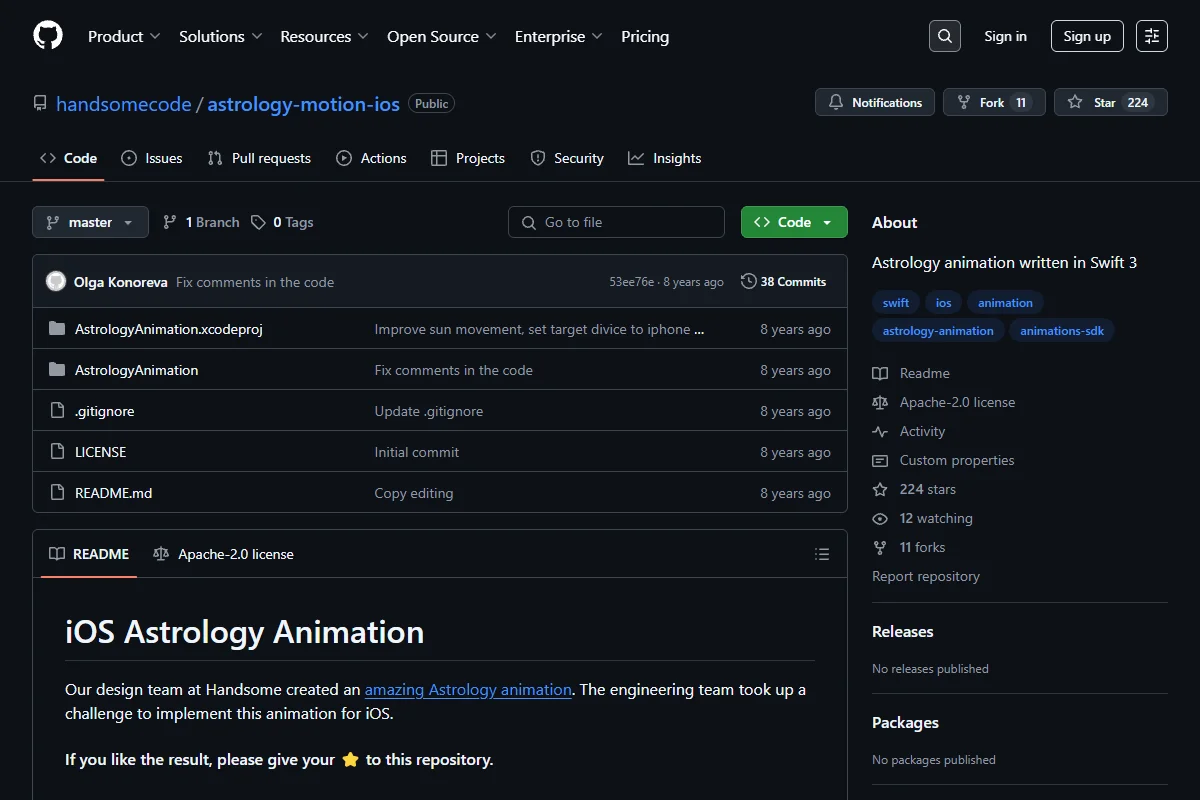
Task: Switch to the Apache-2.0 license tab
Action: pyautogui.click(x=224, y=554)
